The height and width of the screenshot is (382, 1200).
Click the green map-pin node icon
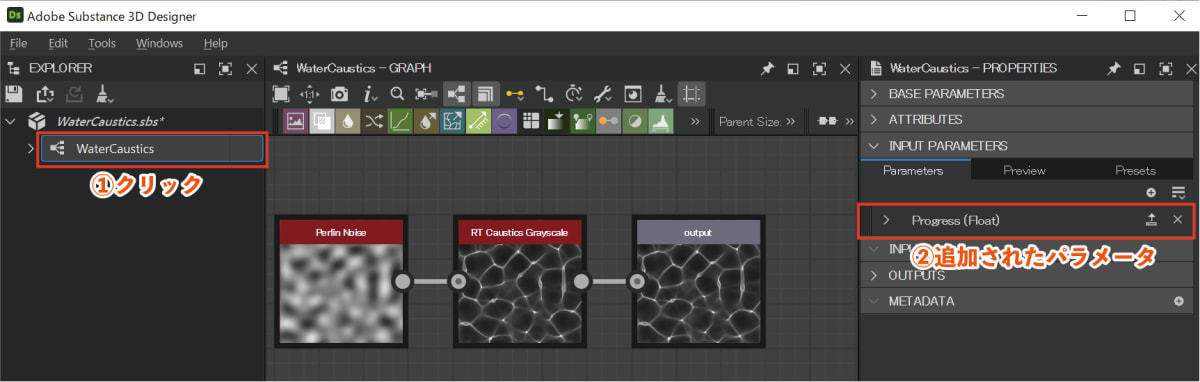coord(583,122)
